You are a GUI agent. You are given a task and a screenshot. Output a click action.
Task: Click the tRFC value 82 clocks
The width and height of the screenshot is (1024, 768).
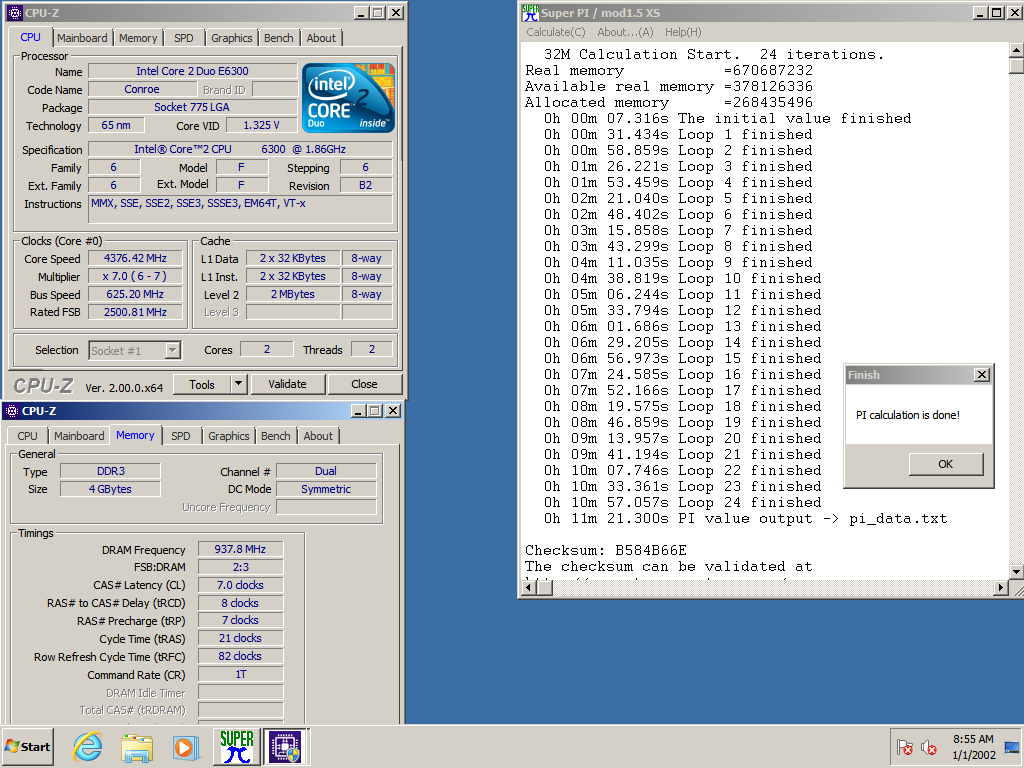tap(240, 656)
